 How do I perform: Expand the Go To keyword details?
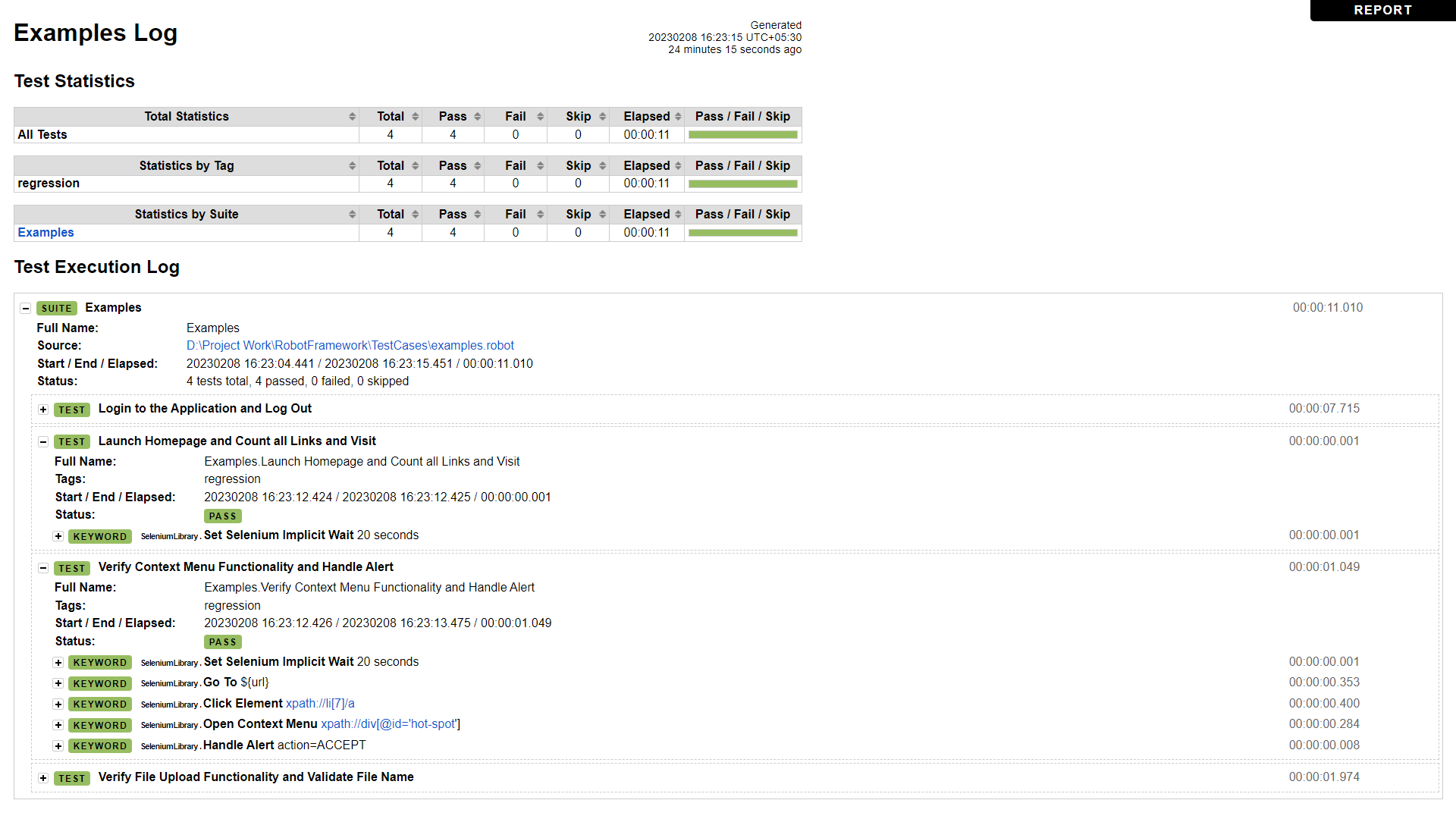58,683
